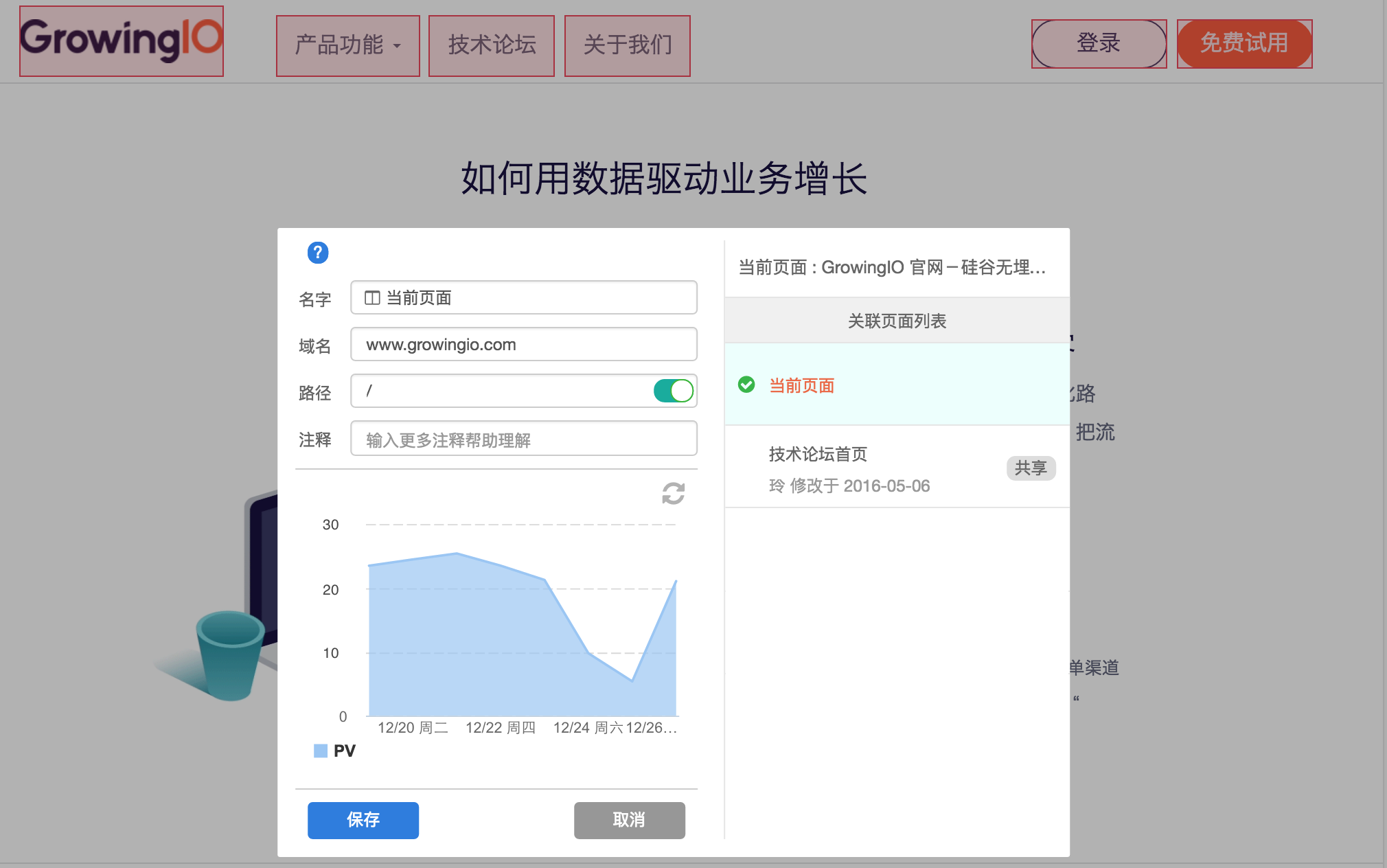
Task: Focus the 名字 input field
Action: click(524, 297)
